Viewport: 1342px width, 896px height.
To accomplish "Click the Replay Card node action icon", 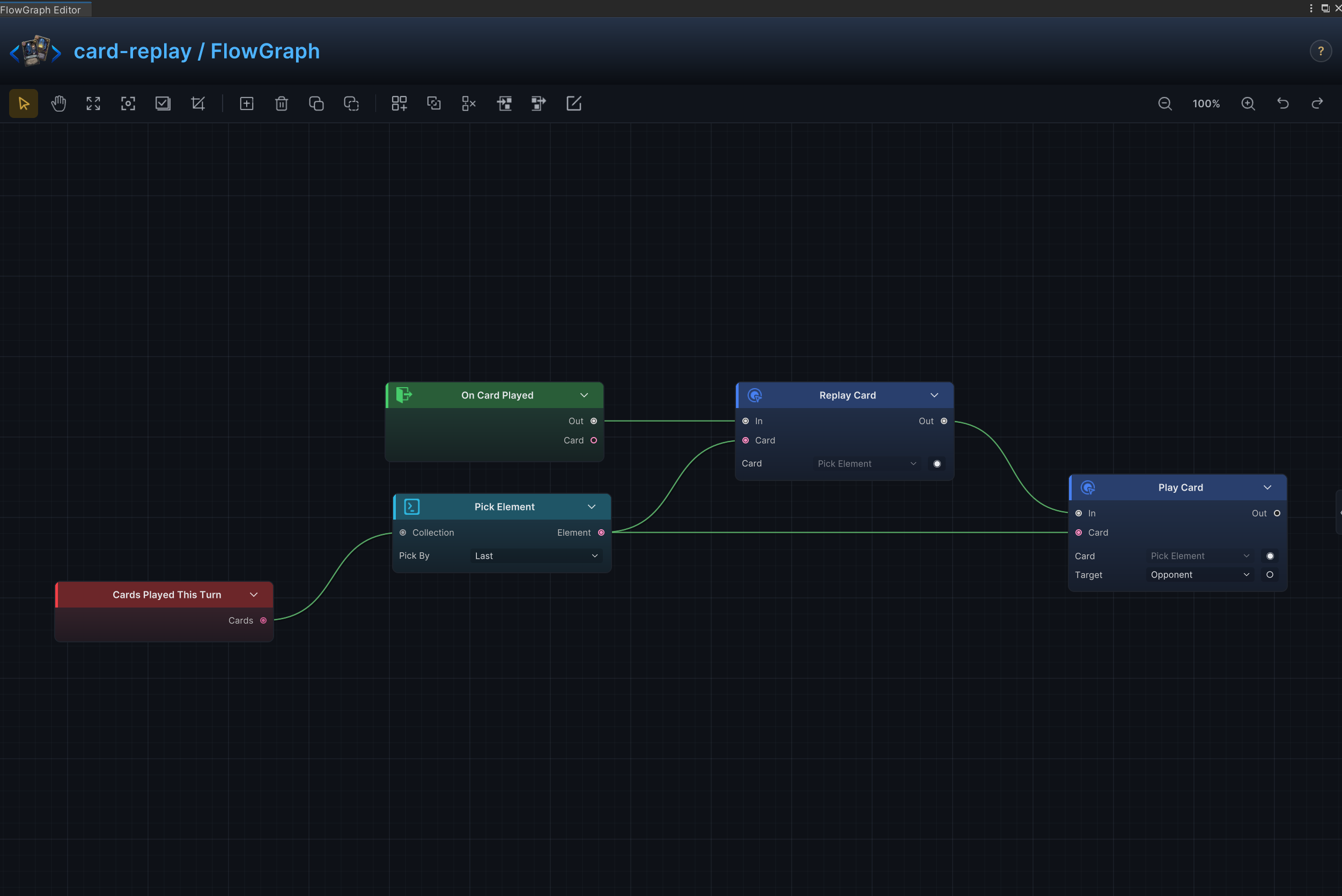I will (x=755, y=395).
